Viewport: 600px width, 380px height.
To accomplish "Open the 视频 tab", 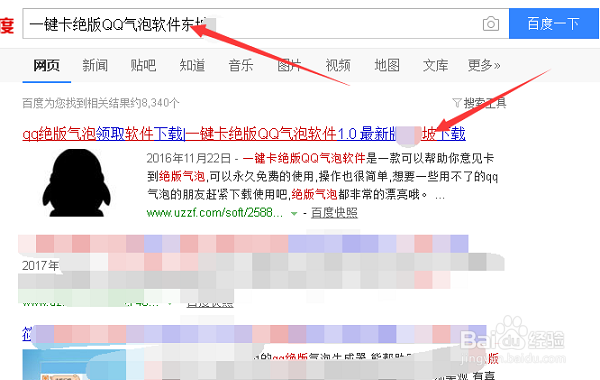I will (x=338, y=65).
